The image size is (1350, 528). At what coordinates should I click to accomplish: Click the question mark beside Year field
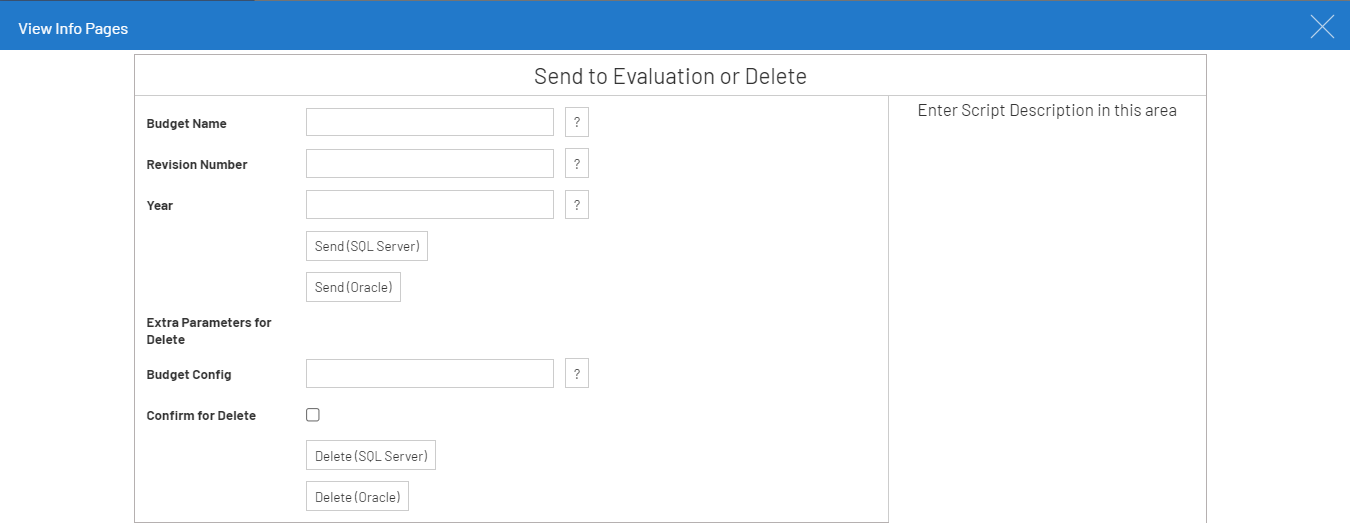pos(577,205)
